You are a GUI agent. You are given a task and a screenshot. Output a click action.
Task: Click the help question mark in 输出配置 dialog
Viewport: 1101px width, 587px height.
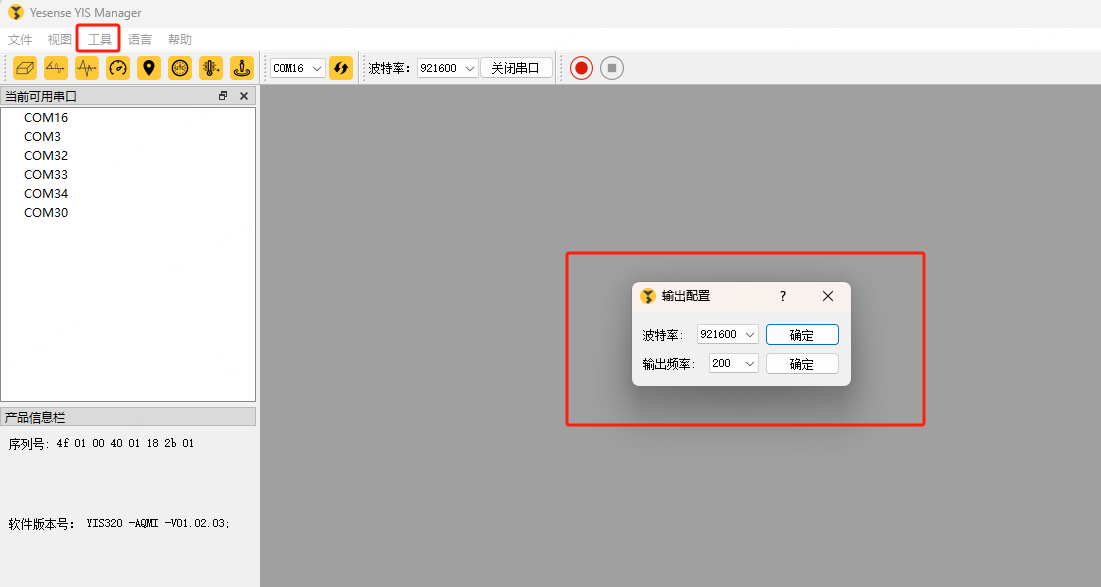[783, 296]
